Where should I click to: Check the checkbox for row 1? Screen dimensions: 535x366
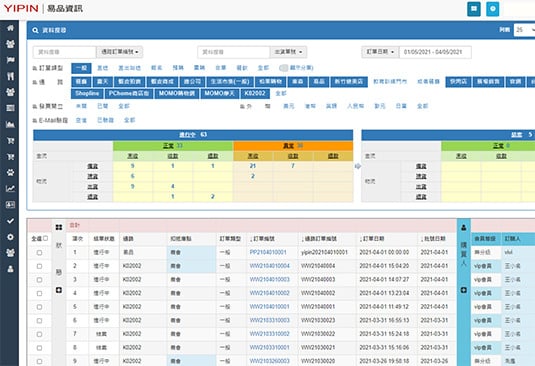[39, 253]
